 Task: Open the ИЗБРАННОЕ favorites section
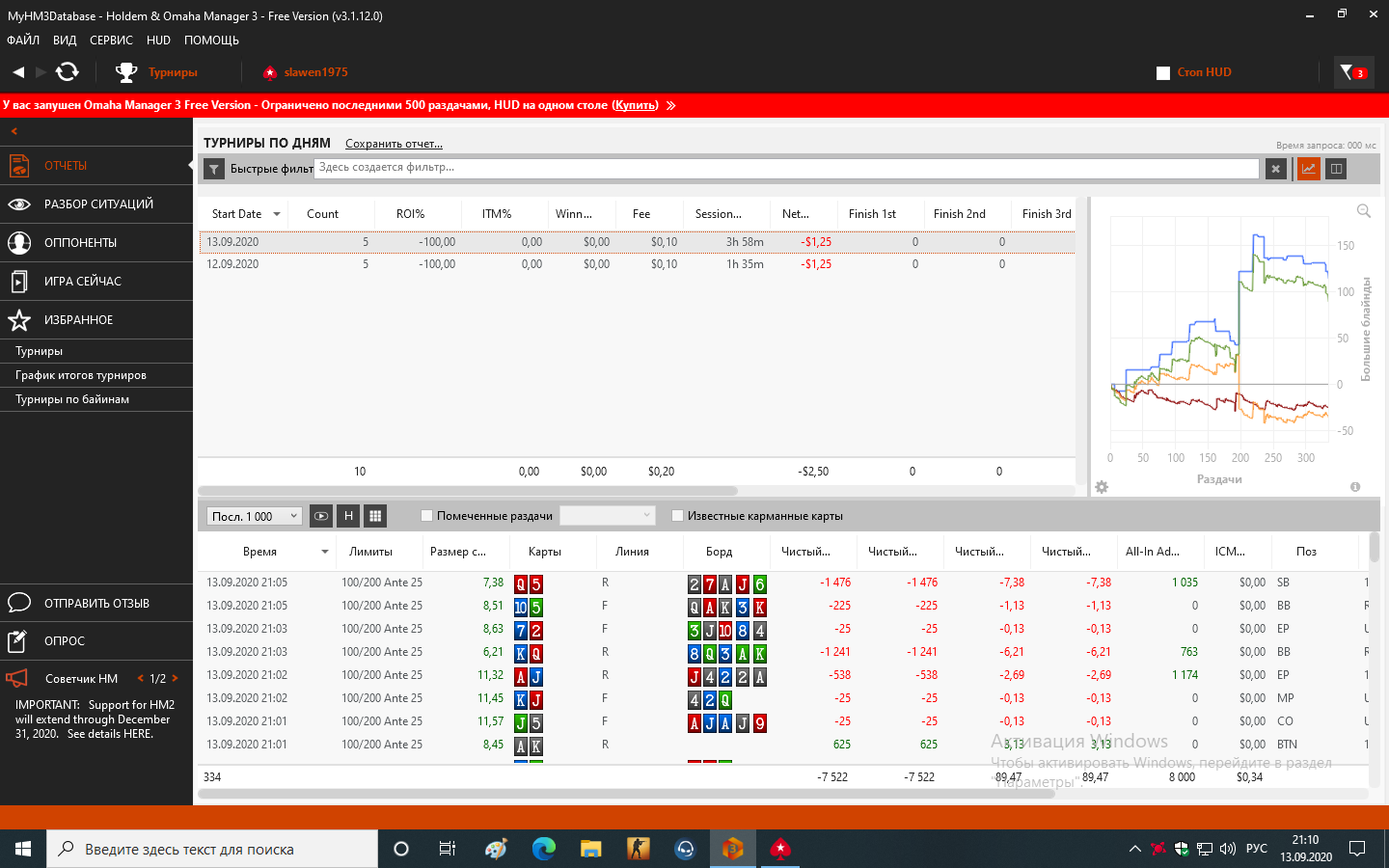[x=96, y=320]
